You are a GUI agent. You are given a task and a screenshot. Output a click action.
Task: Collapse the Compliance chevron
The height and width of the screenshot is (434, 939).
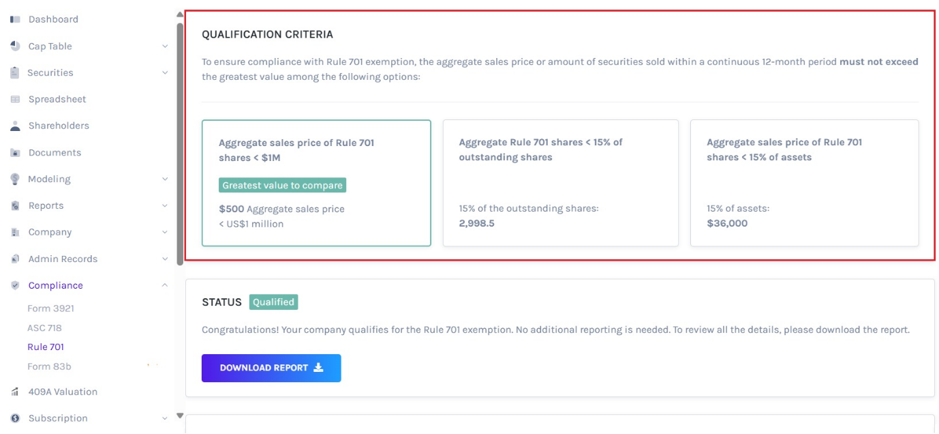click(x=165, y=286)
